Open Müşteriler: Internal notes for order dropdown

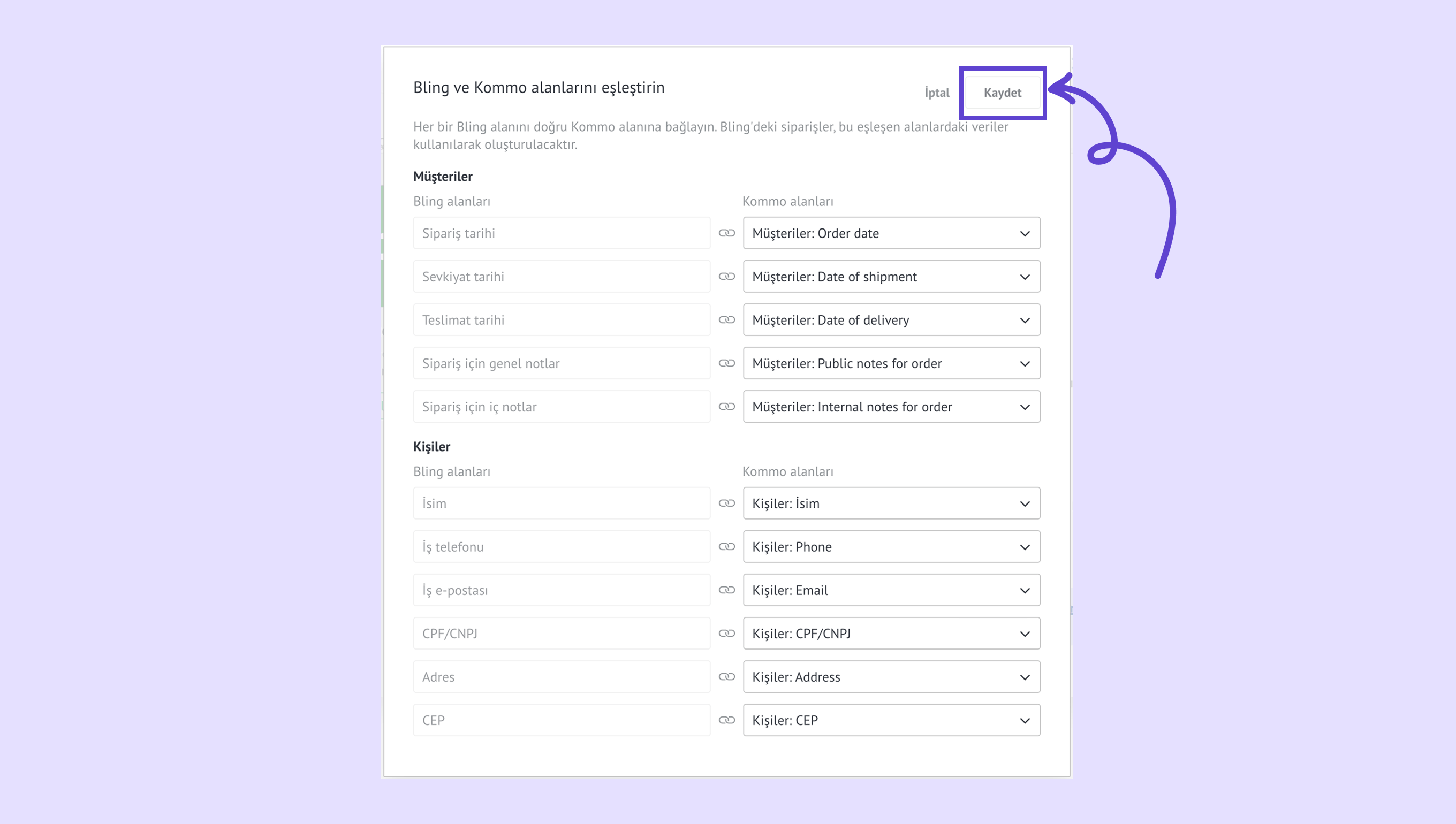tap(891, 407)
